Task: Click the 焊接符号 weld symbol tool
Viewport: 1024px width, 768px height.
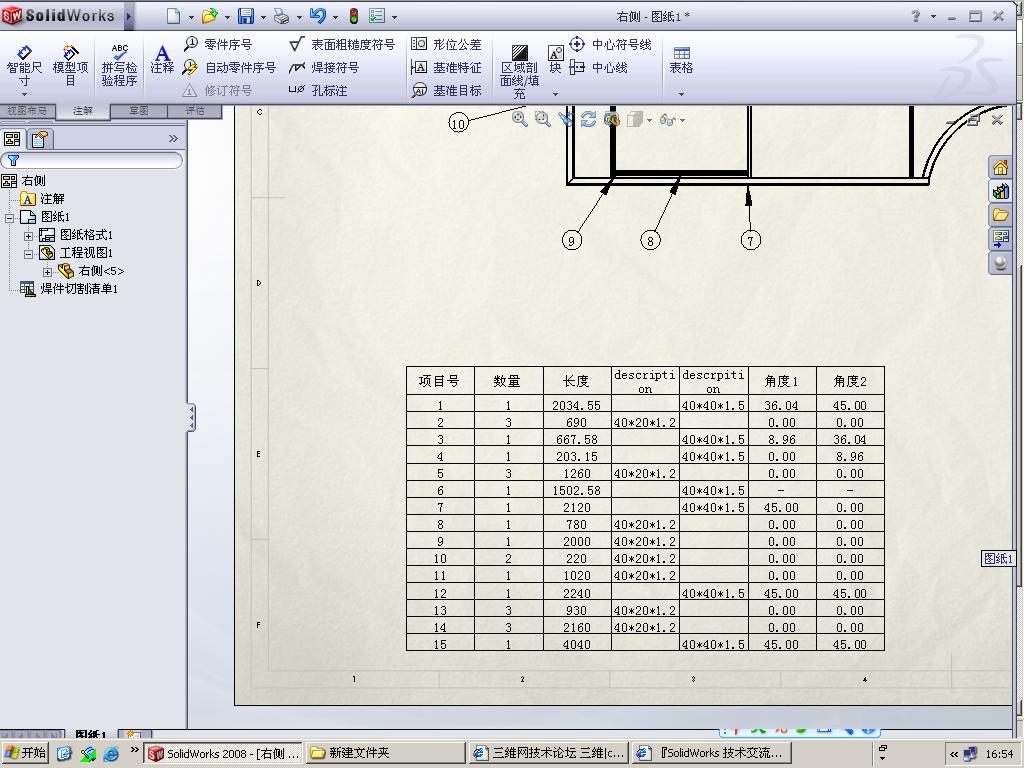Action: coord(324,67)
